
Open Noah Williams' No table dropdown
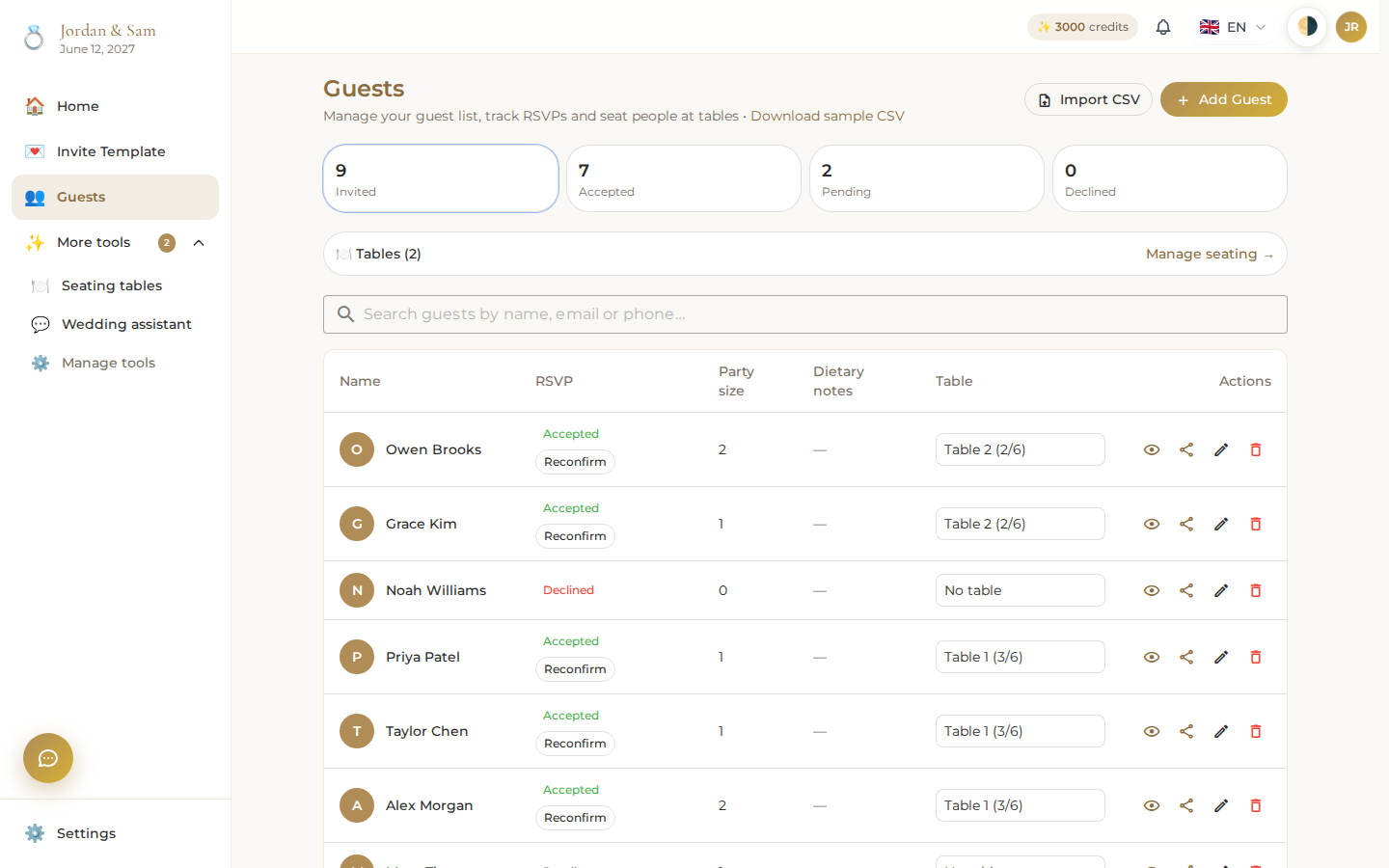(1021, 590)
